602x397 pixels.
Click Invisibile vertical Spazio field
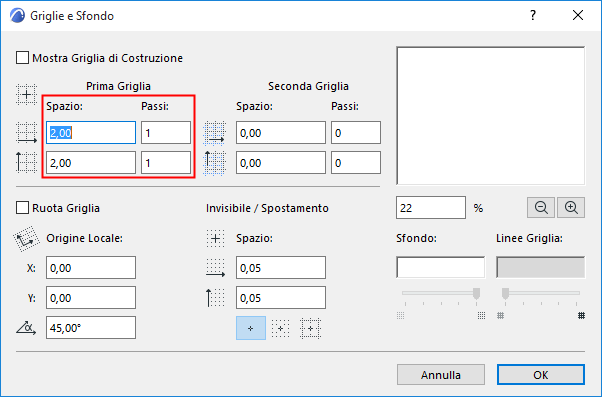pos(281,298)
